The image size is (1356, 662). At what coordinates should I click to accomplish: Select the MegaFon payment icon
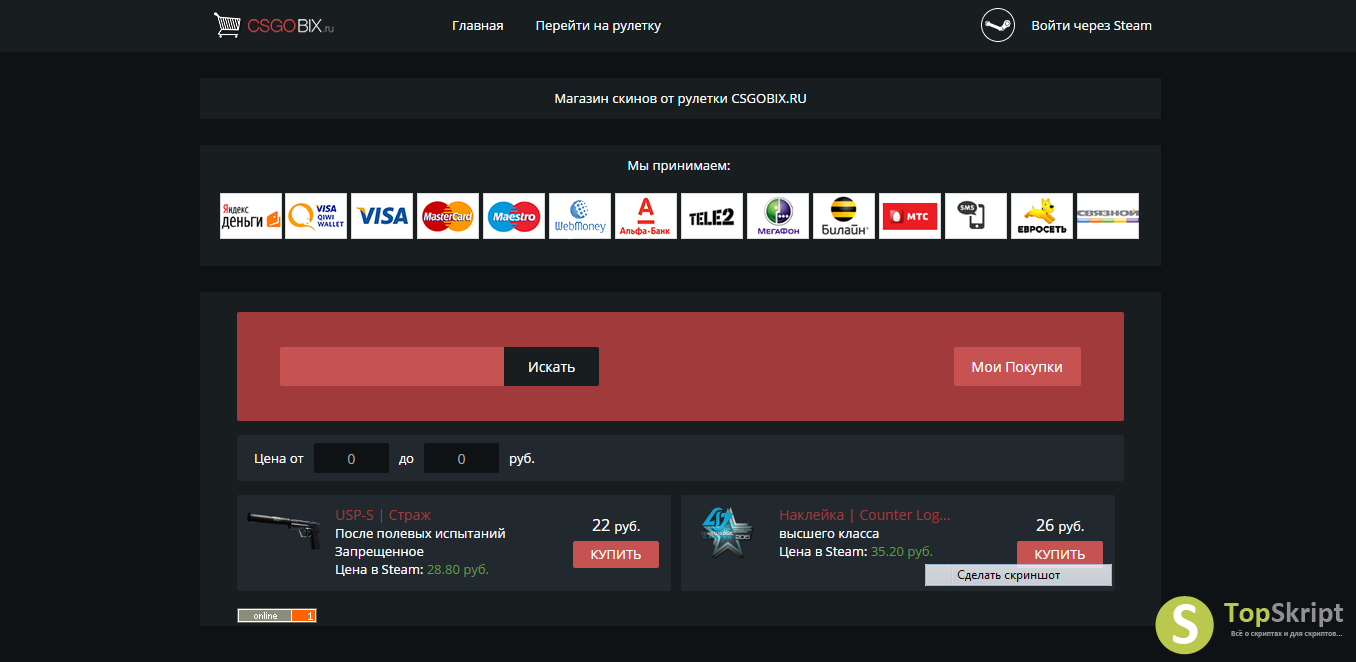tap(778, 216)
